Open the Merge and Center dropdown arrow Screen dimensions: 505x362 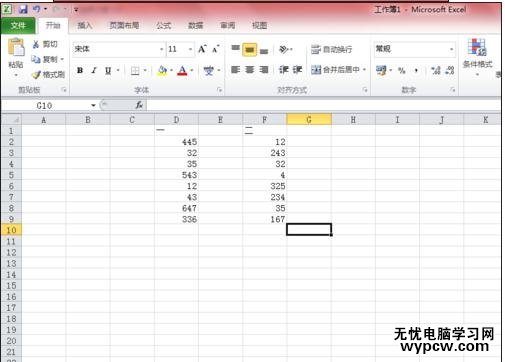[x=364, y=70]
